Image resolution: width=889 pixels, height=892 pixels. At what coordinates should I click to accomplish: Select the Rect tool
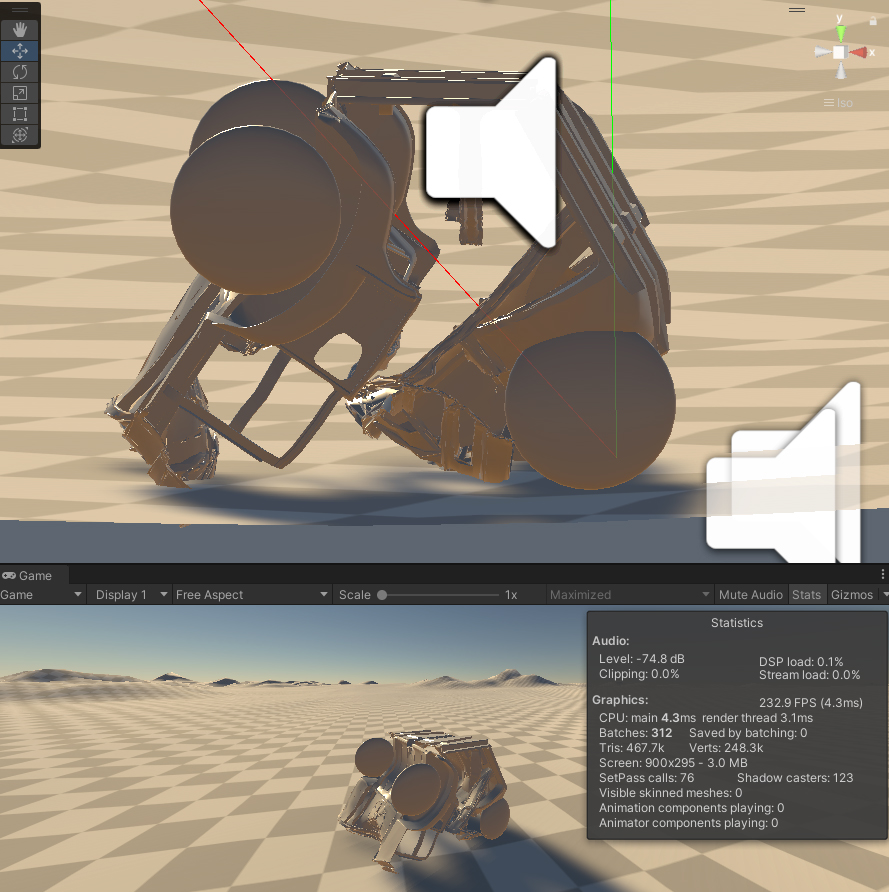[x=20, y=114]
